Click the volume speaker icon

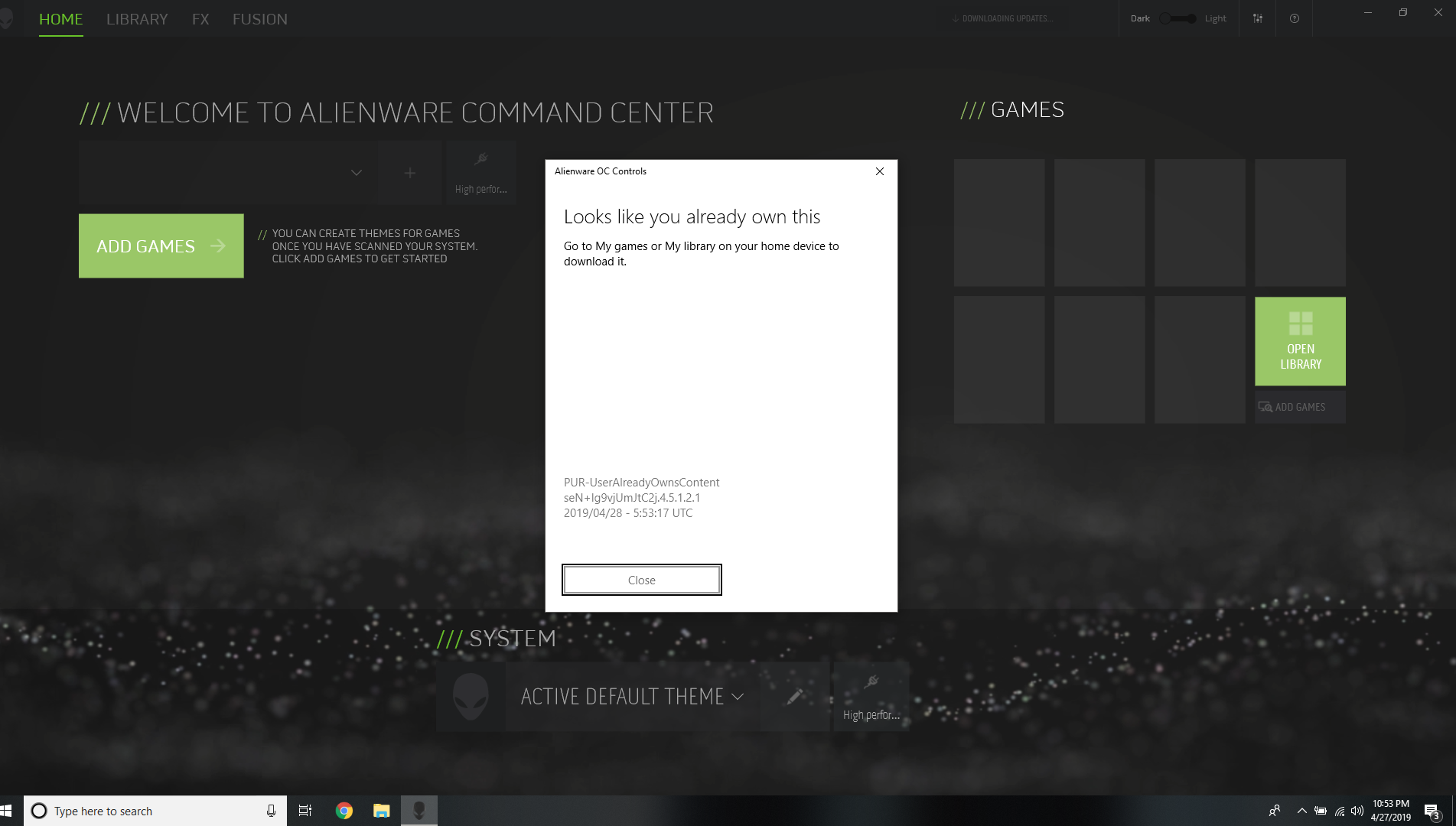(1357, 811)
